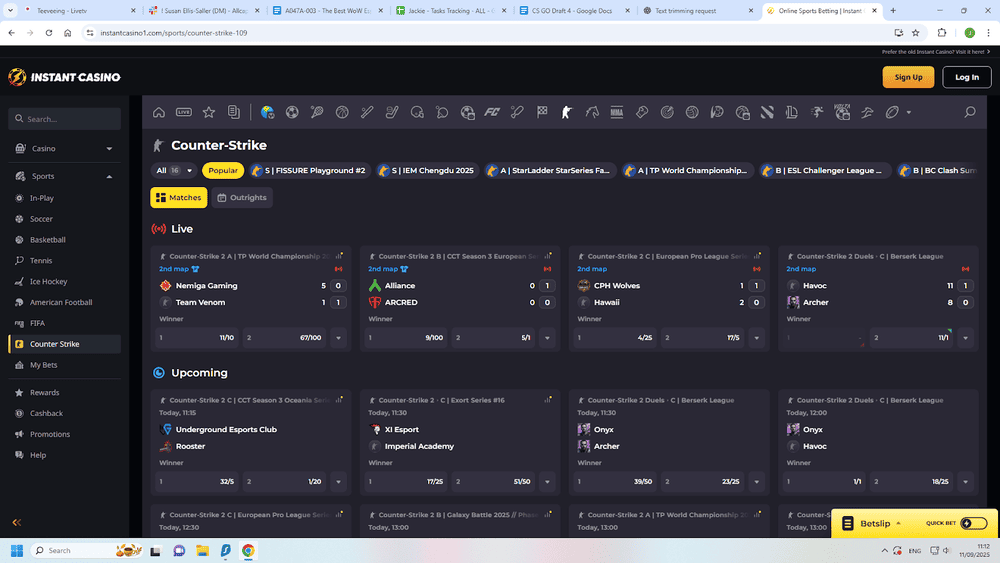
Task: Expand more markets for Nemiga Gaming match
Action: [339, 338]
